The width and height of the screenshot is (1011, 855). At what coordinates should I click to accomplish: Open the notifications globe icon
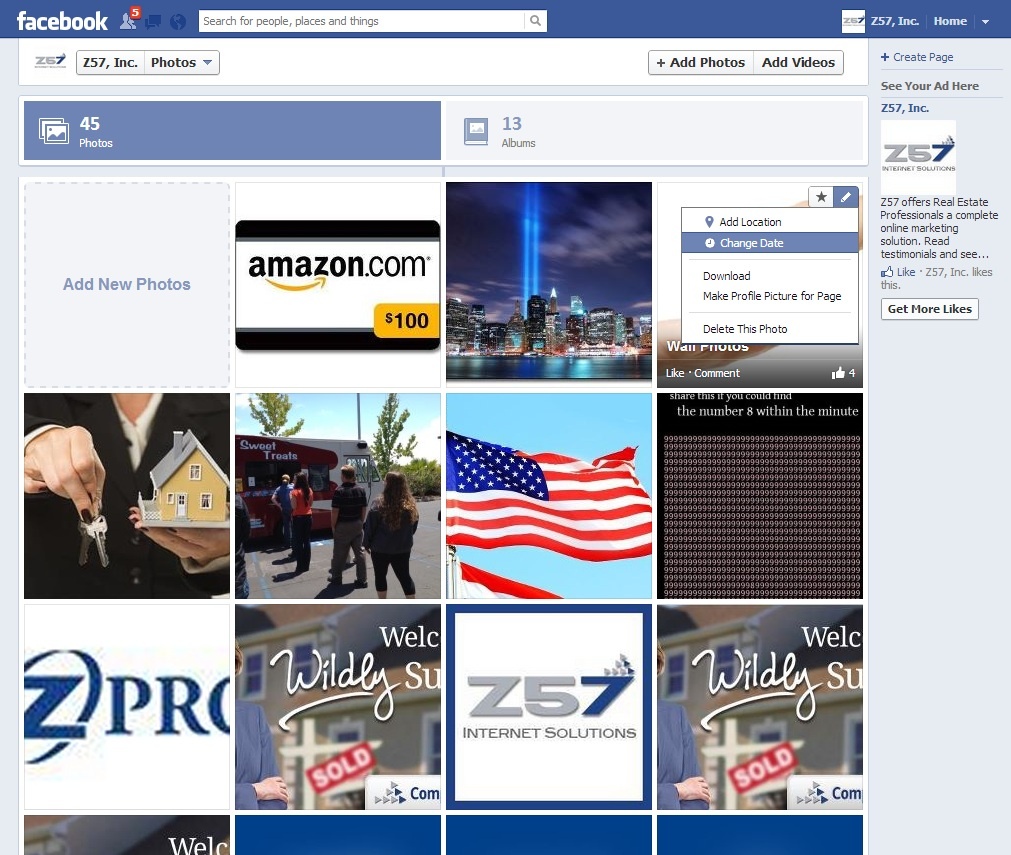tap(178, 22)
